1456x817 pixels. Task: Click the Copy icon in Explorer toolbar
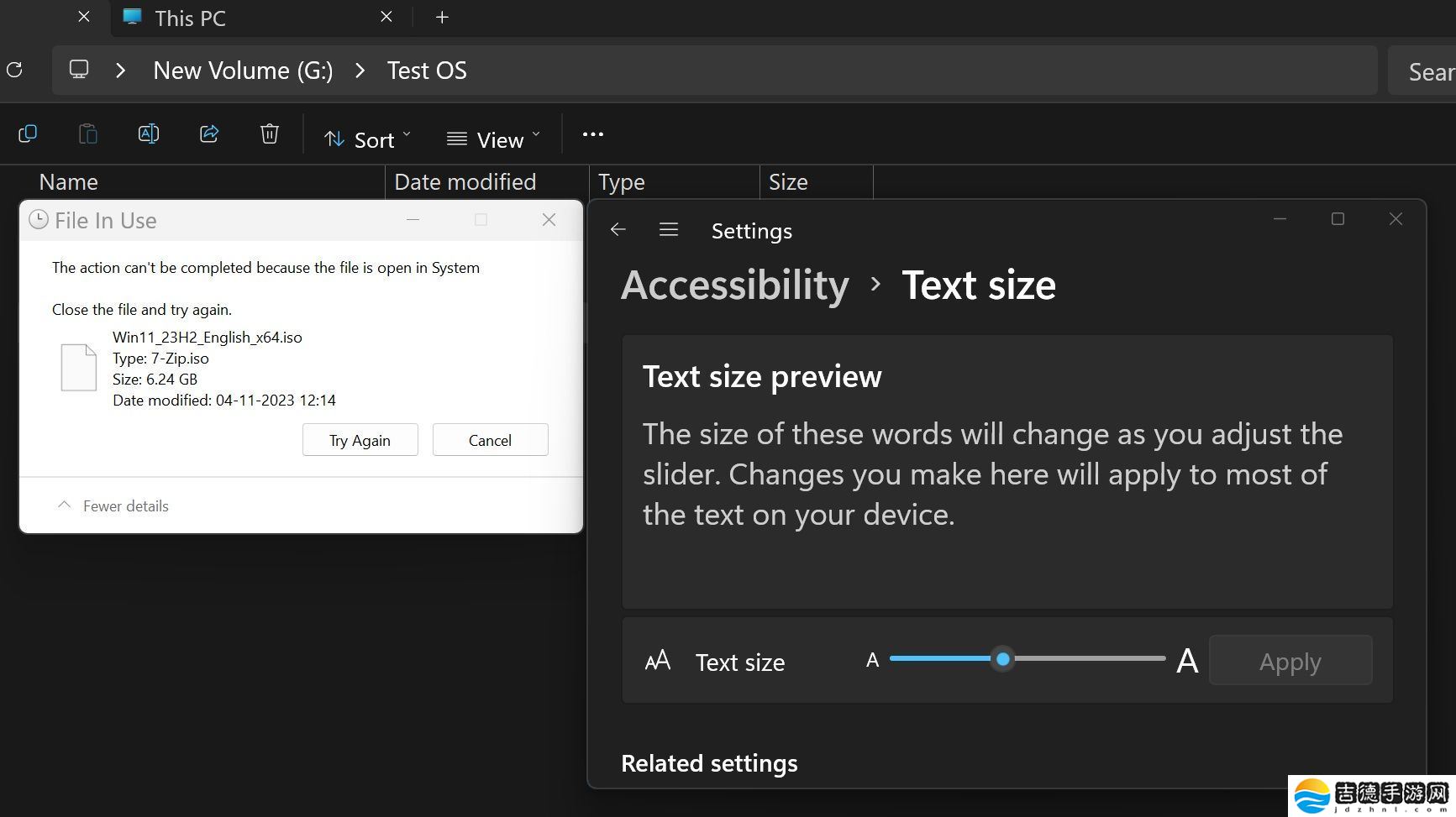(x=28, y=134)
